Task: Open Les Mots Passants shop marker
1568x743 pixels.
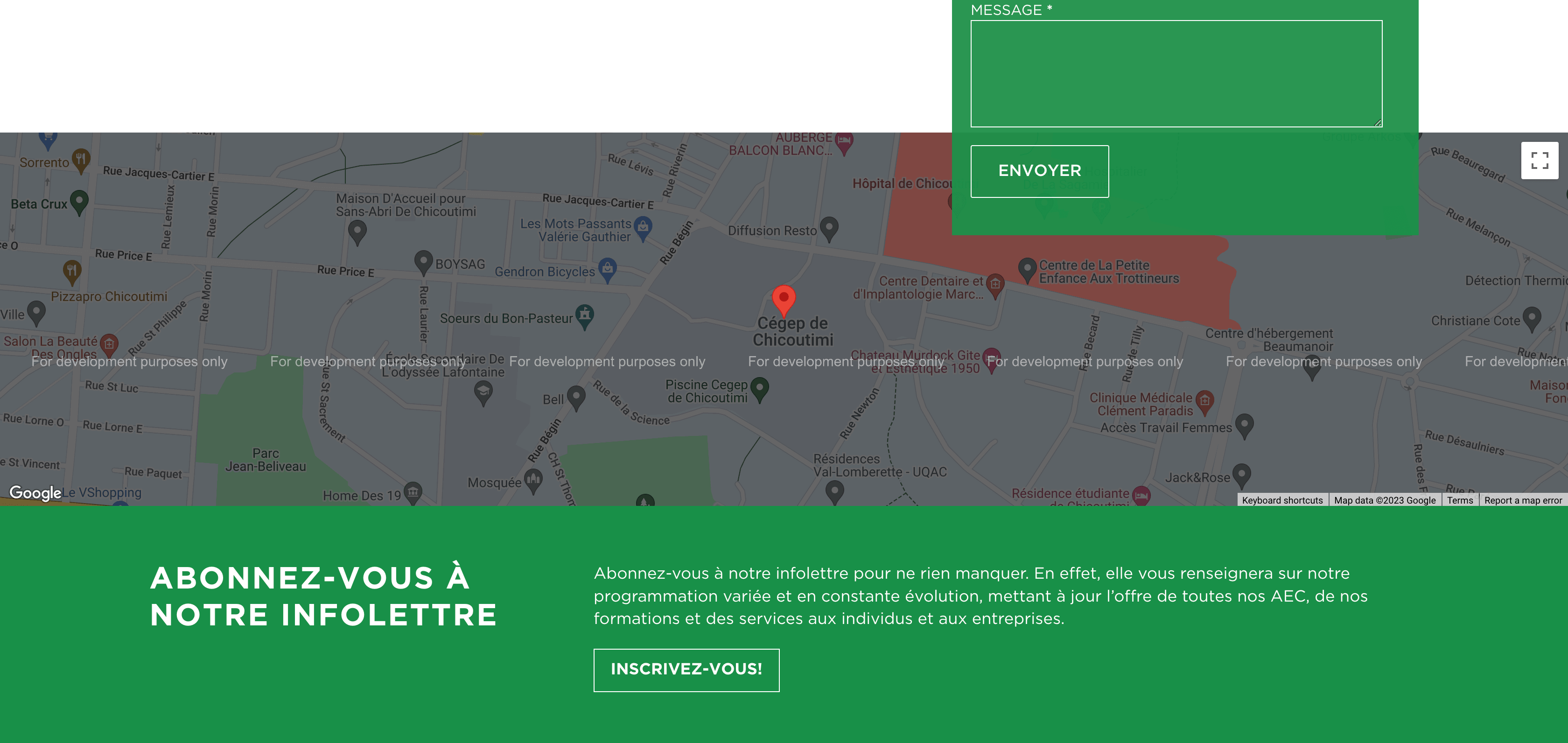Action: tap(643, 230)
